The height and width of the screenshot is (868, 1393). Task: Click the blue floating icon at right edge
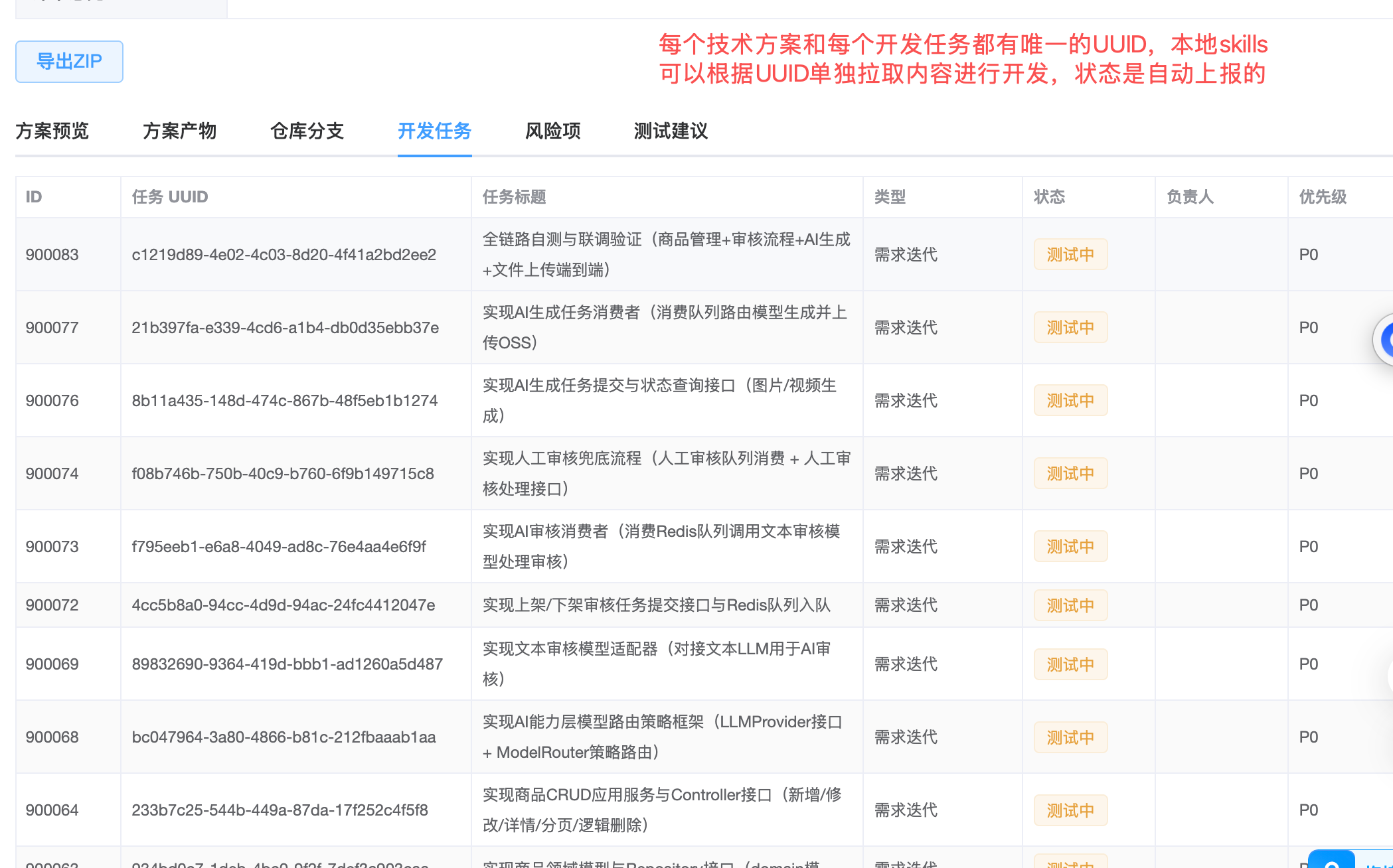click(x=1384, y=340)
